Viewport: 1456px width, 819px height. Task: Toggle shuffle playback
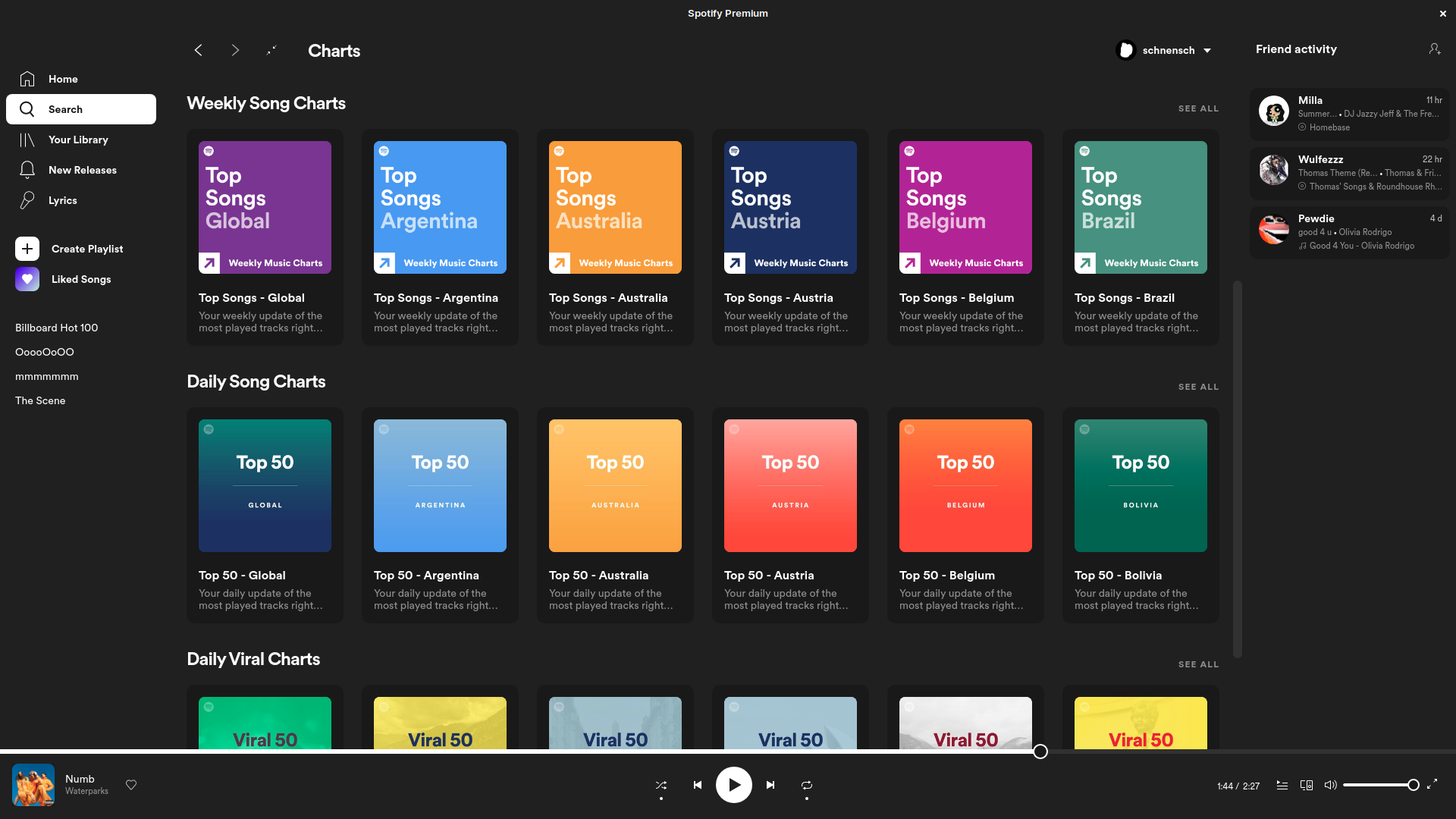point(661,786)
